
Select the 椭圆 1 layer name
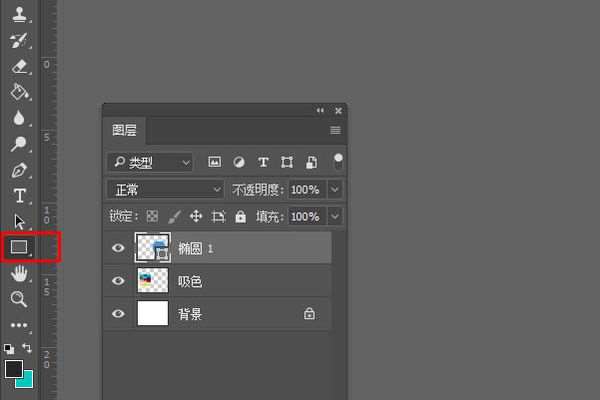[196, 249]
